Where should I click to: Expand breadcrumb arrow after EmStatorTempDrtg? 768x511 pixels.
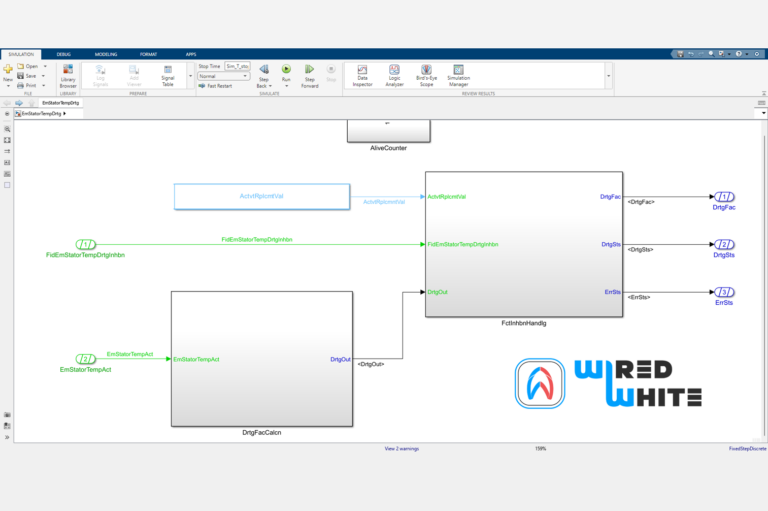[x=65, y=114]
